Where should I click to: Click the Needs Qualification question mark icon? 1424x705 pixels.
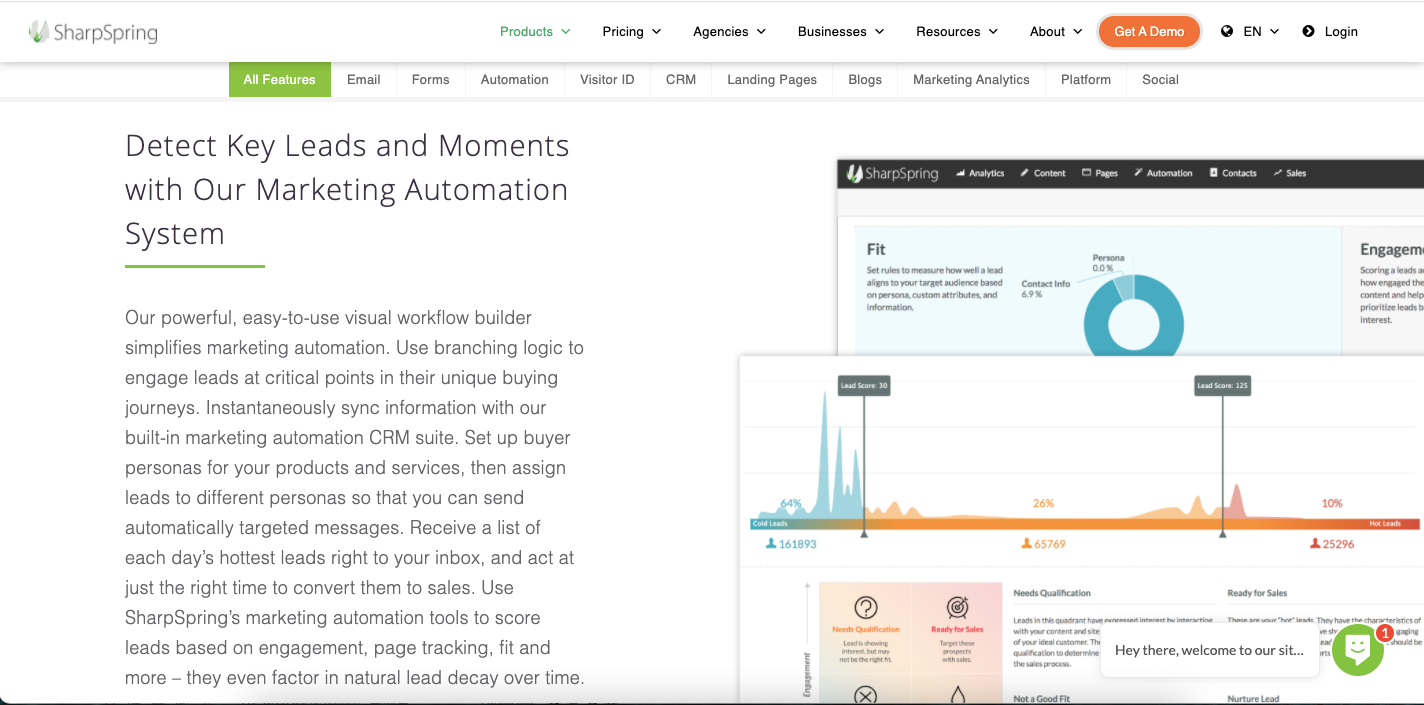coord(866,608)
